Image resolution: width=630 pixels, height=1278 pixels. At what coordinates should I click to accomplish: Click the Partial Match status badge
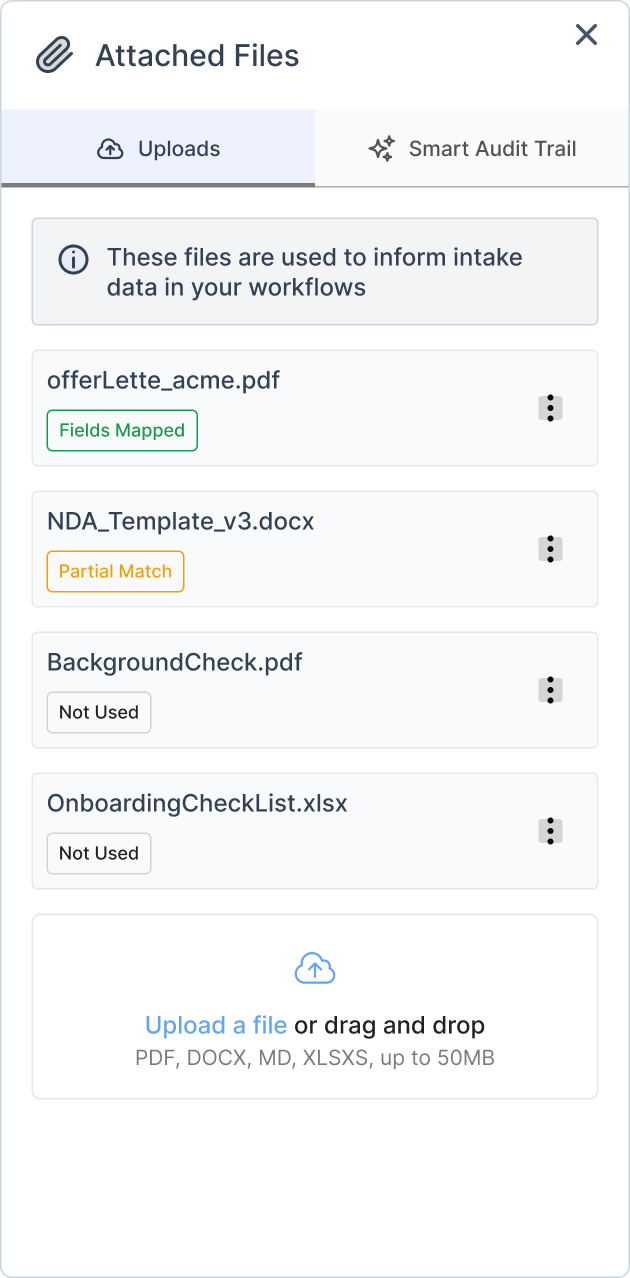[x=115, y=572]
